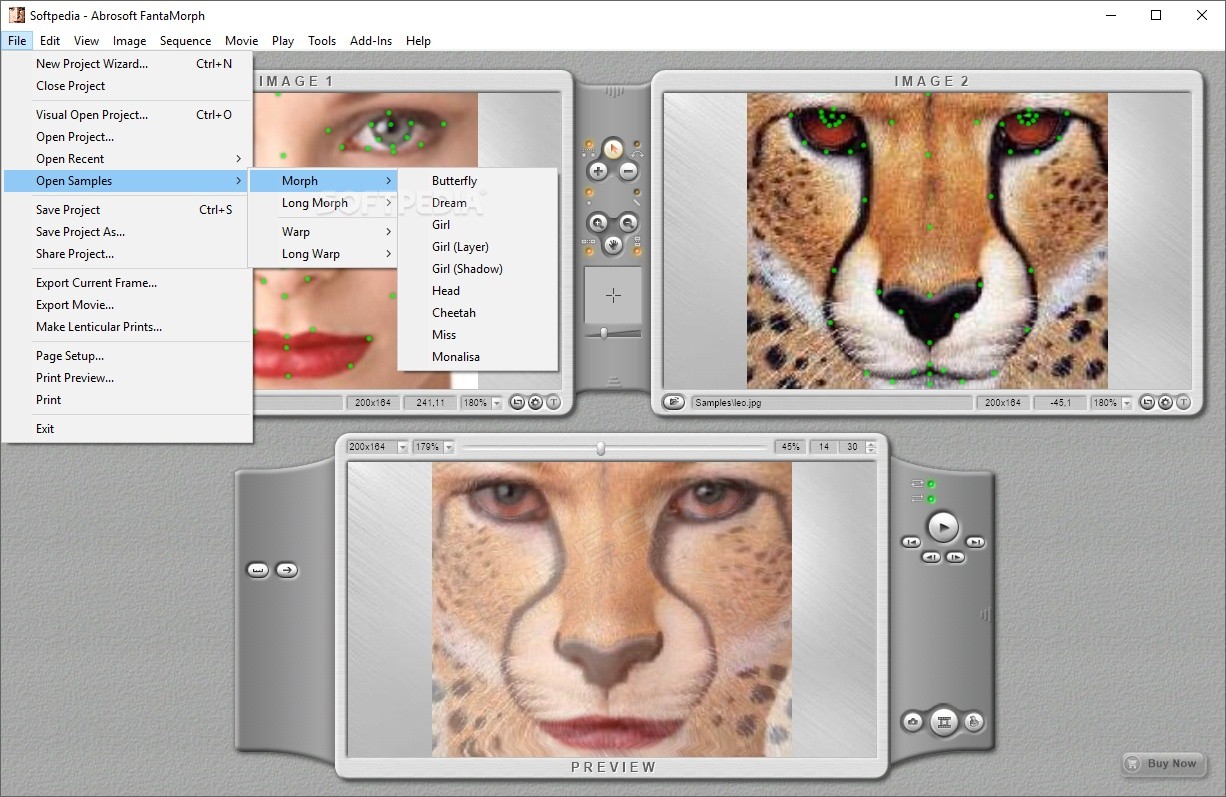Toggle the LED above the curved arrows icon
Image resolution: width=1226 pixels, height=797 pixels.
pyautogui.click(x=637, y=143)
